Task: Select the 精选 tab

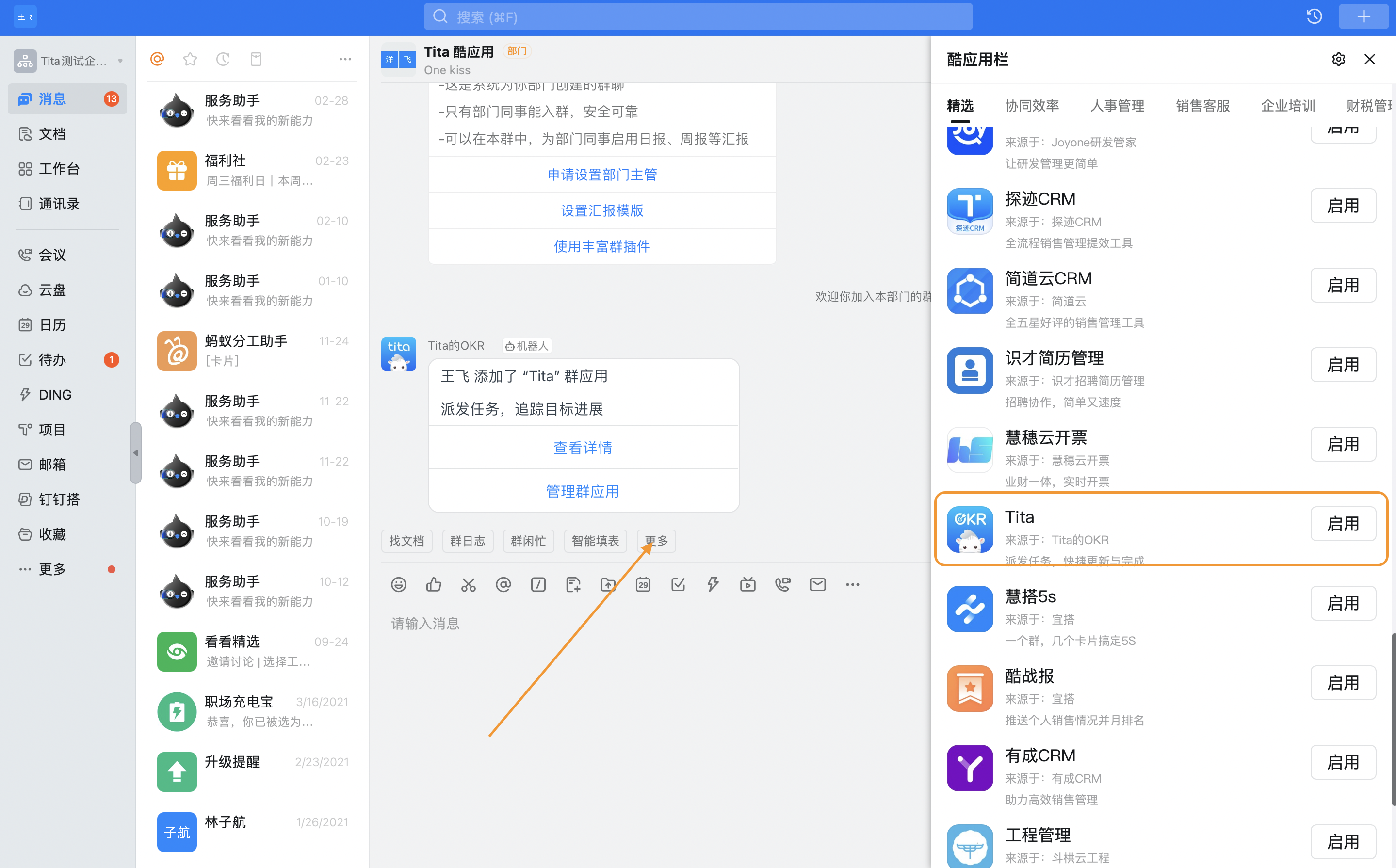Action: point(960,106)
